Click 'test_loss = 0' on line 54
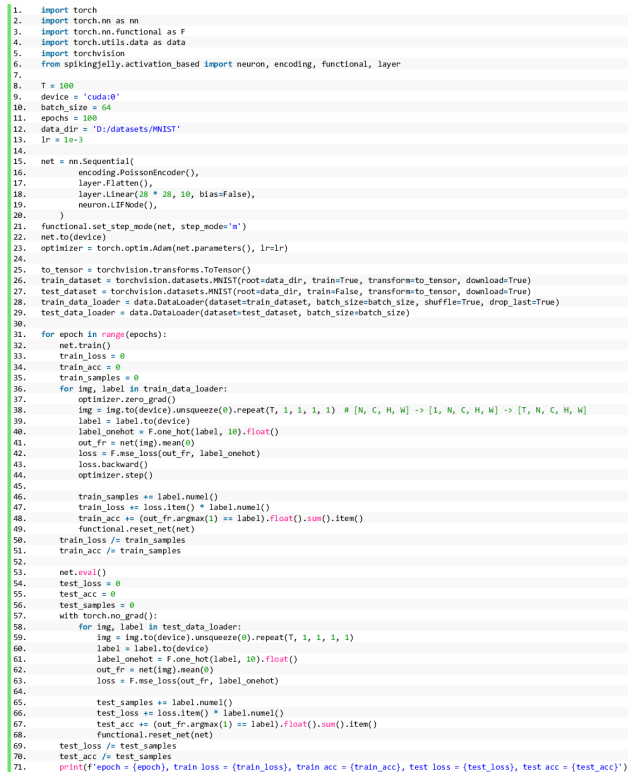This screenshot has height=778, width=628. 90,584
